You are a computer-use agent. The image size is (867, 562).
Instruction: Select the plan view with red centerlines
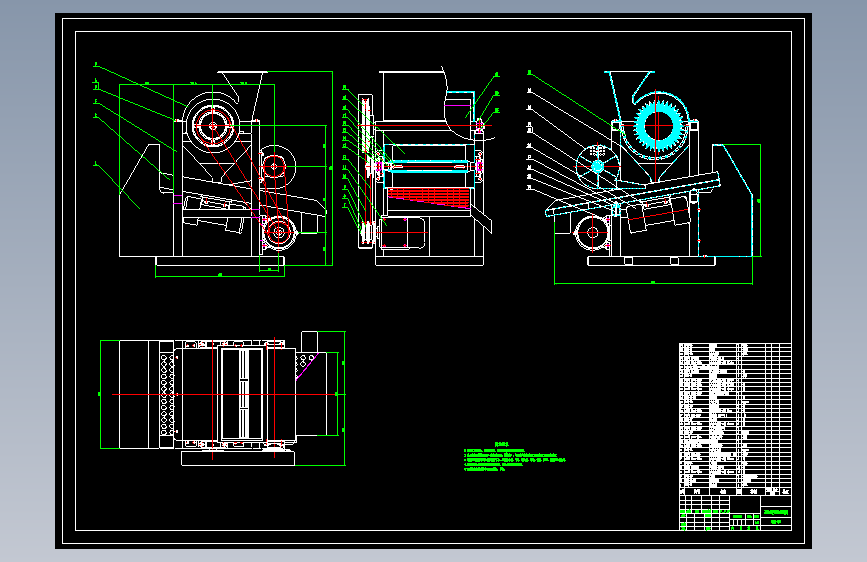pyautogui.click(x=222, y=398)
